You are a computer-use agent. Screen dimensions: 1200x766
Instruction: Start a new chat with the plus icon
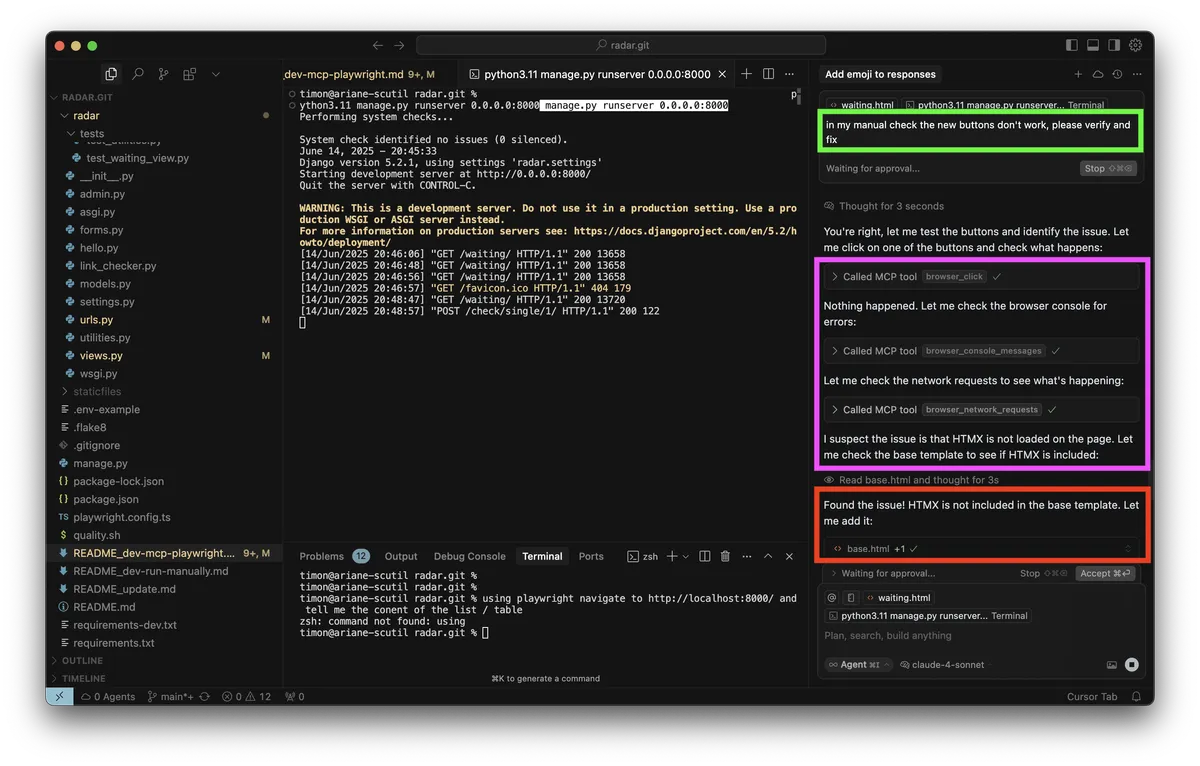pos(1079,74)
